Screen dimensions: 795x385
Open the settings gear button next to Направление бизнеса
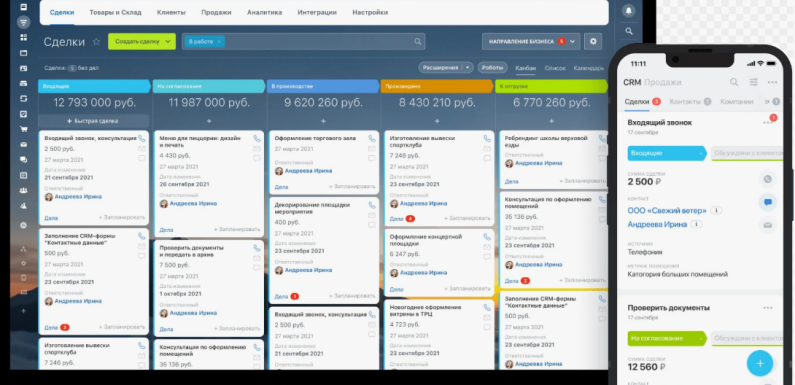pos(593,42)
